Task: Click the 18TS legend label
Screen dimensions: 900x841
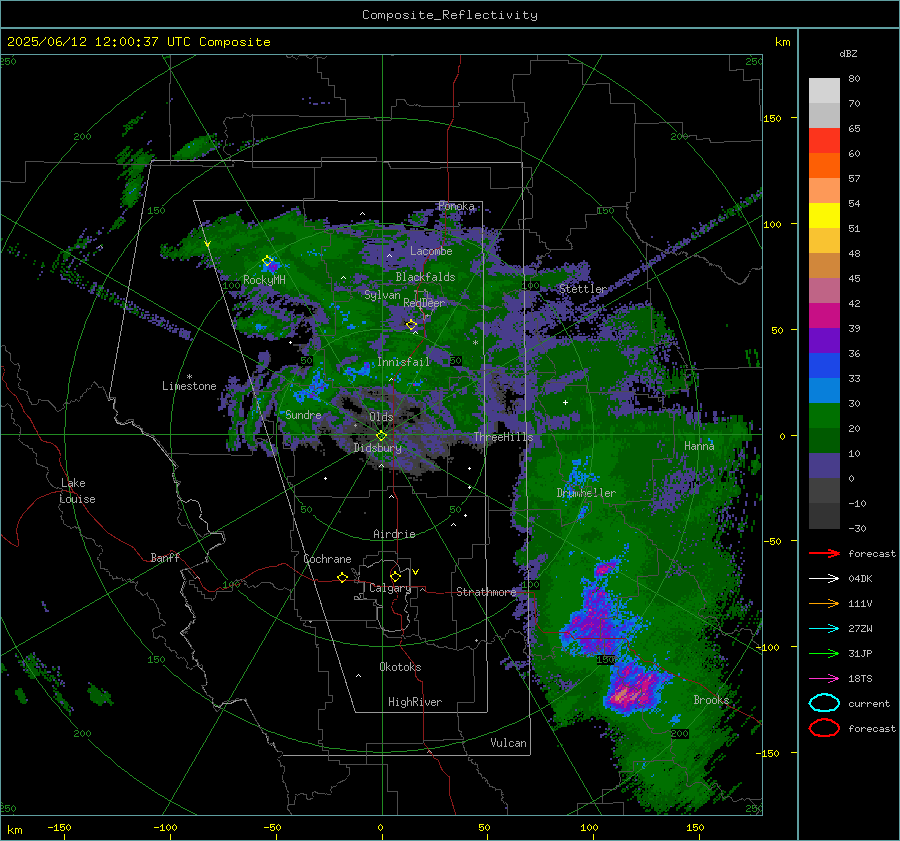Action: tap(860, 679)
